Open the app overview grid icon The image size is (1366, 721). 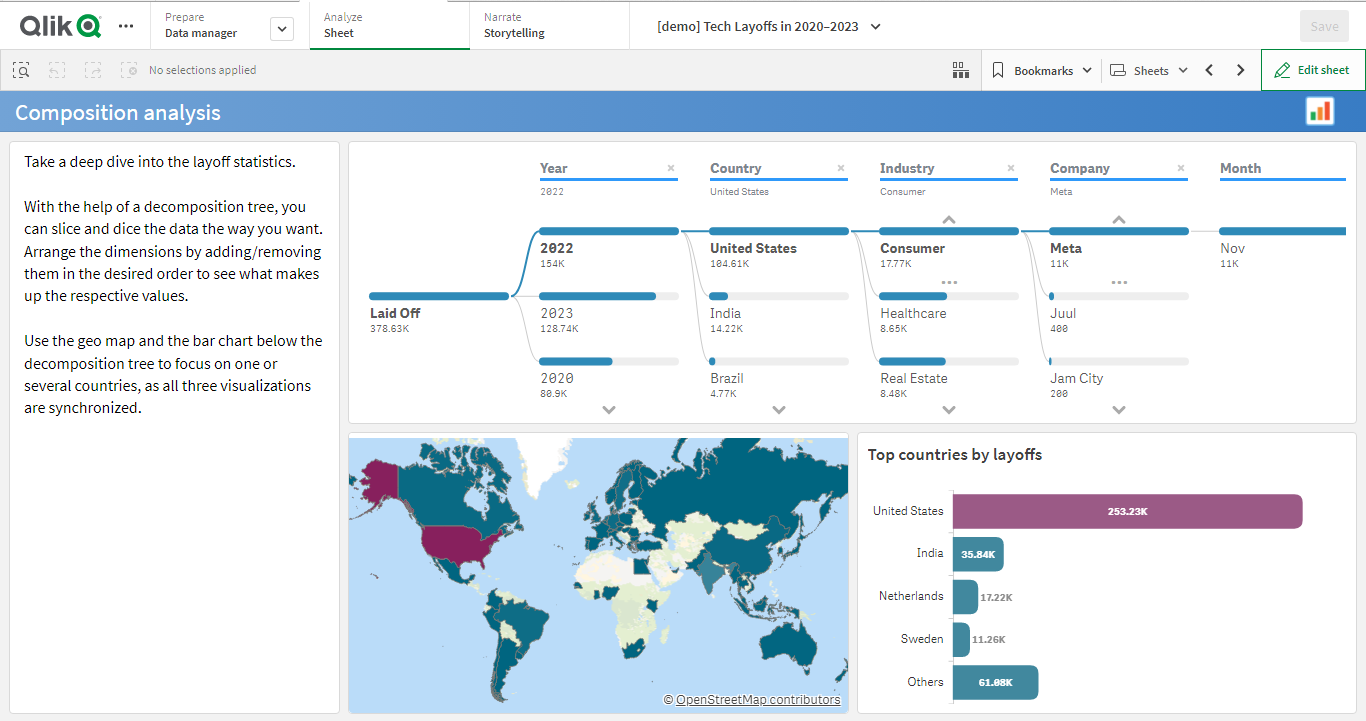960,70
